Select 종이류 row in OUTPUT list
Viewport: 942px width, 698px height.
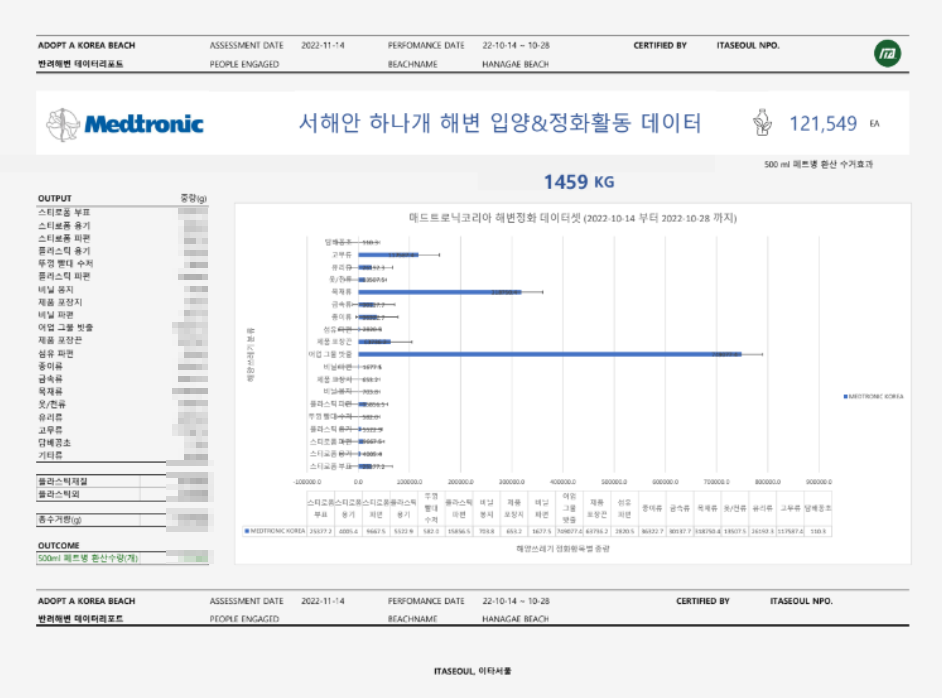click(123, 366)
